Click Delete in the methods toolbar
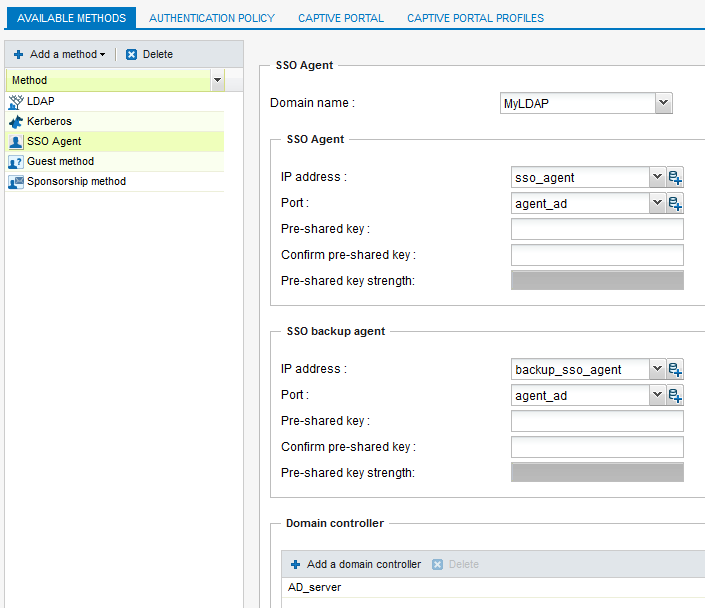 click(x=150, y=54)
